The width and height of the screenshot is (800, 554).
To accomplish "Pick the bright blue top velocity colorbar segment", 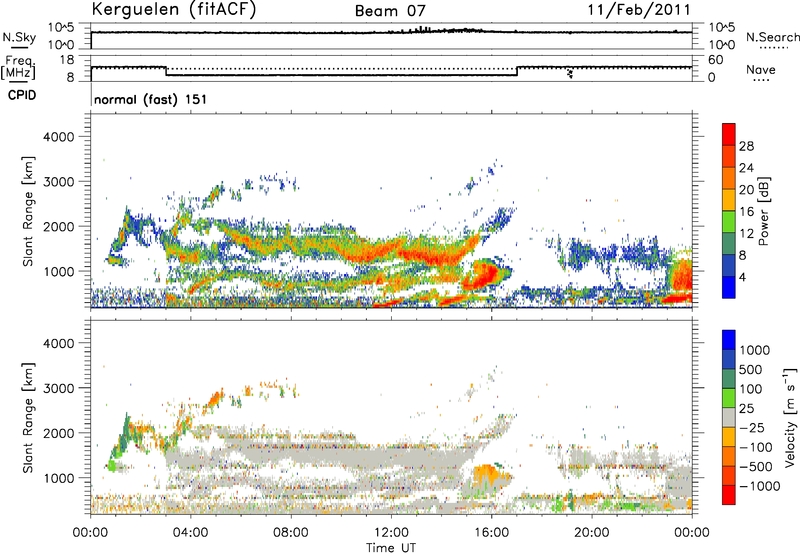I will tap(729, 340).
